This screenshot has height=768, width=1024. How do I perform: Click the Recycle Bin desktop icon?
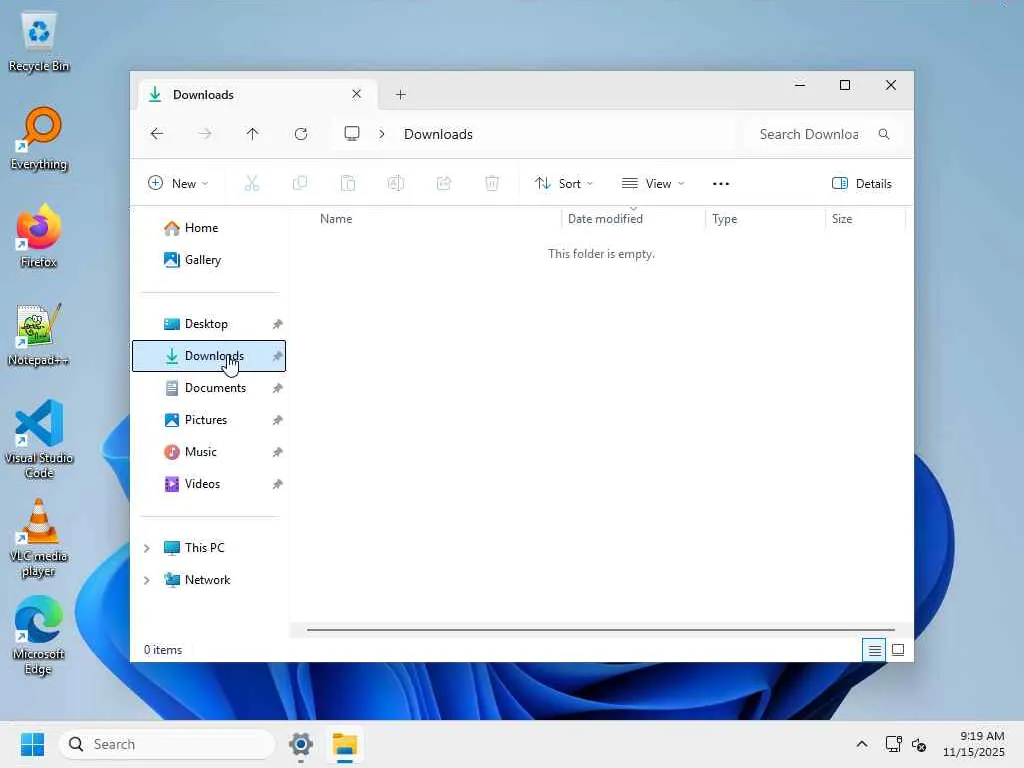(x=39, y=43)
